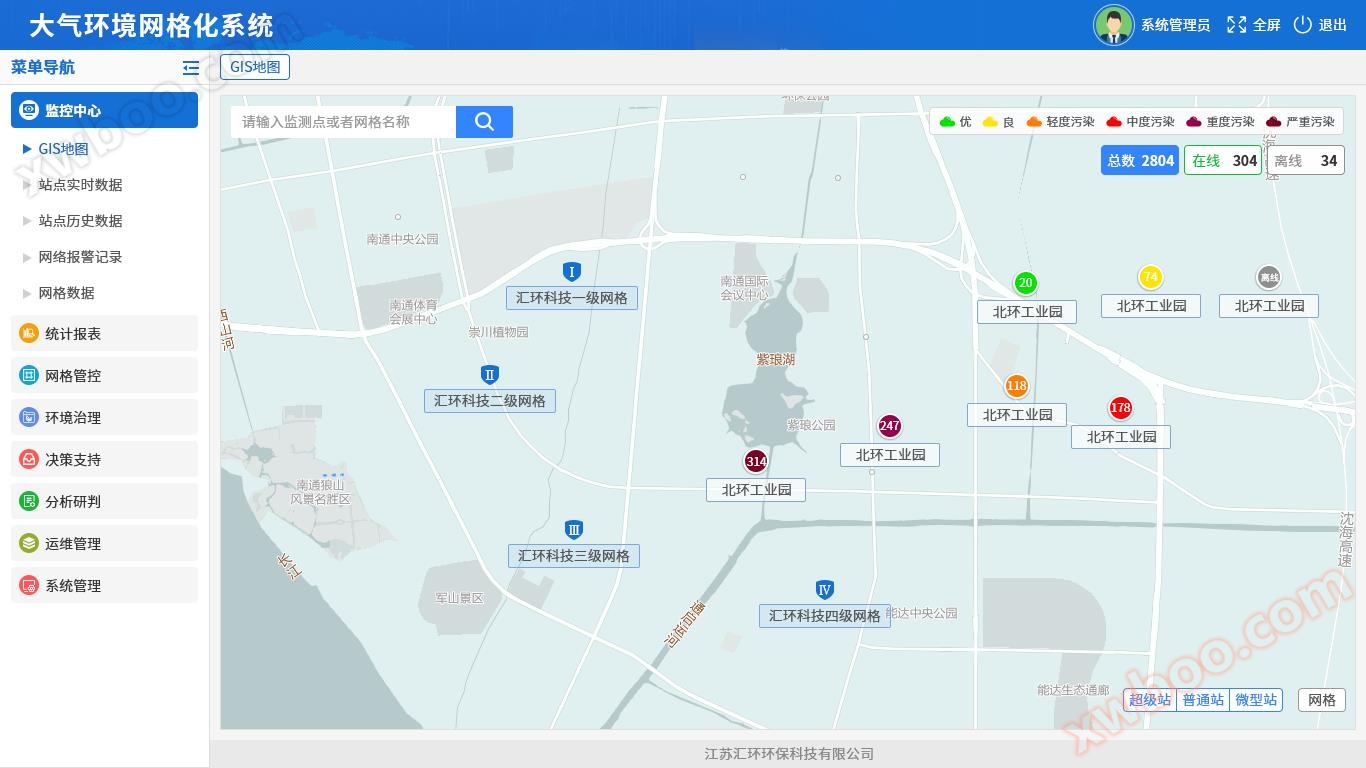
Task: Click the grid level I shield marker
Action: tap(571, 272)
